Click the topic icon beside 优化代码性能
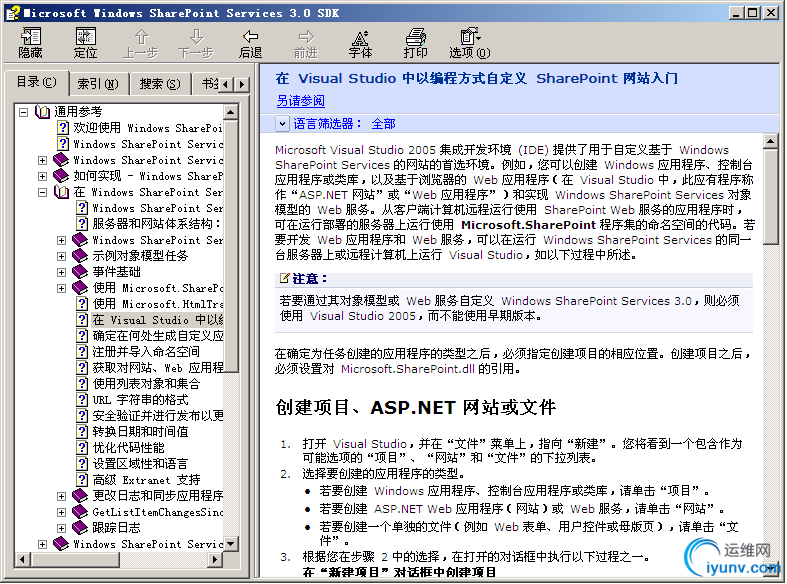 [82, 448]
